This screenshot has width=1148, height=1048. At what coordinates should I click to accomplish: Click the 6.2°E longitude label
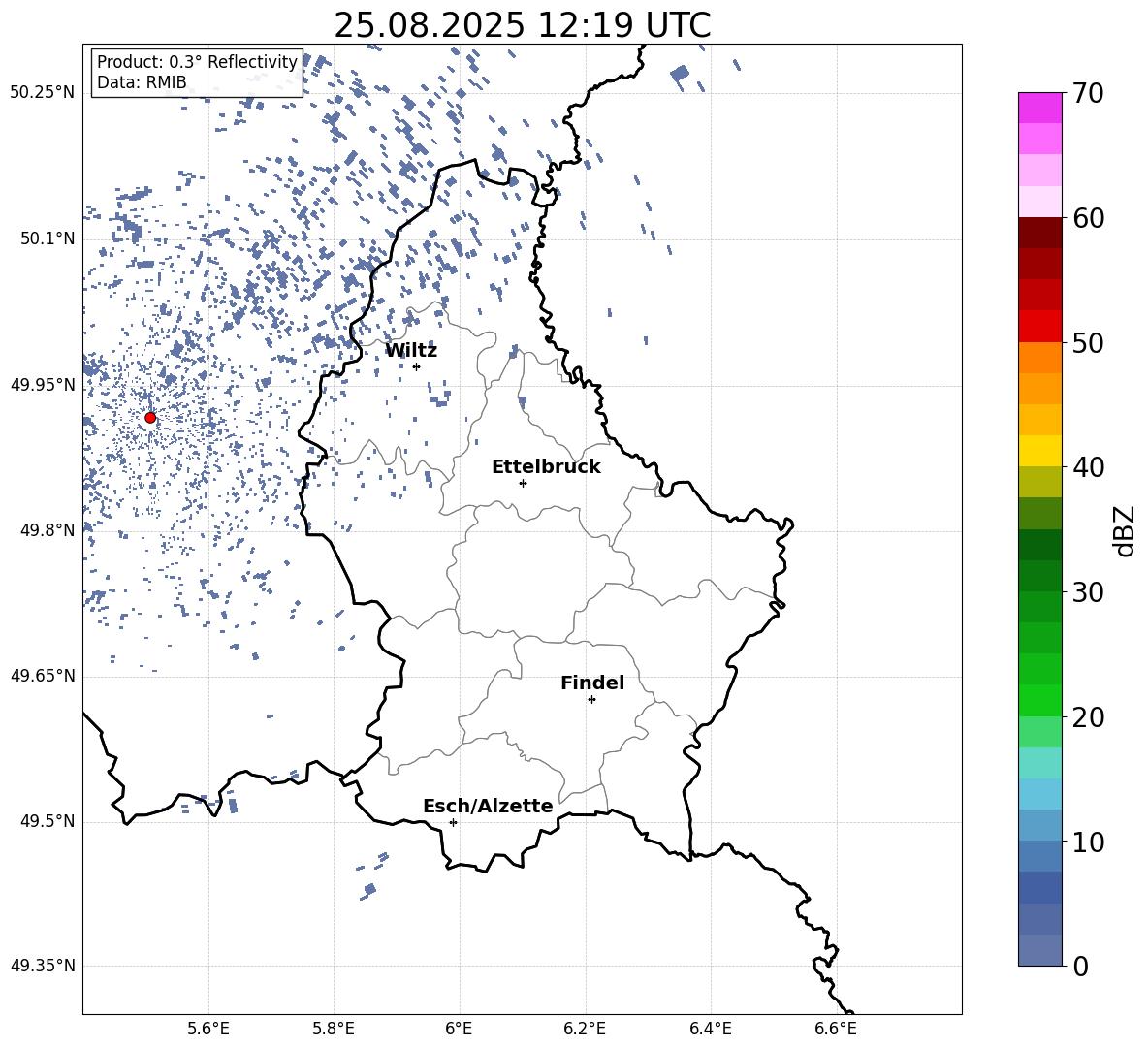[585, 1029]
